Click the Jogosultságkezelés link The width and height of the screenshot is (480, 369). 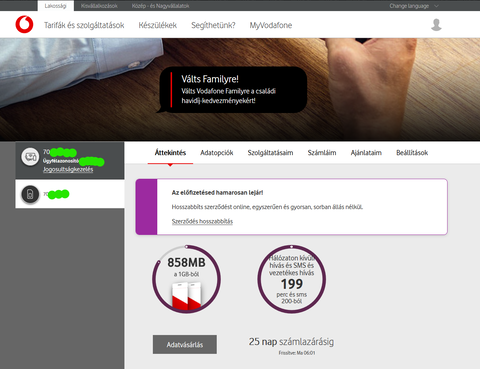pyautogui.click(x=68, y=169)
